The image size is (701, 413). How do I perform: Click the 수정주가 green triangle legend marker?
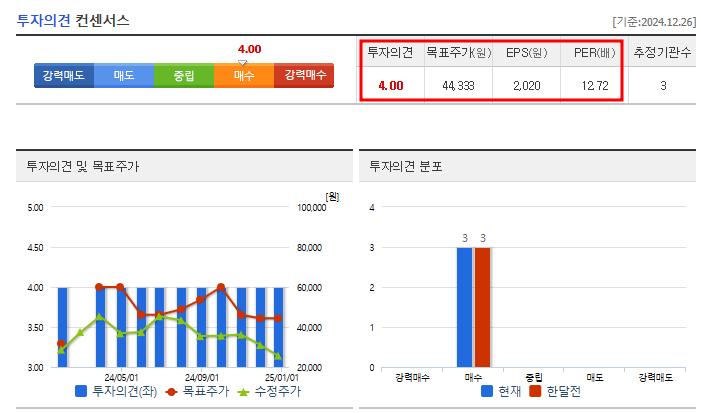[243, 392]
